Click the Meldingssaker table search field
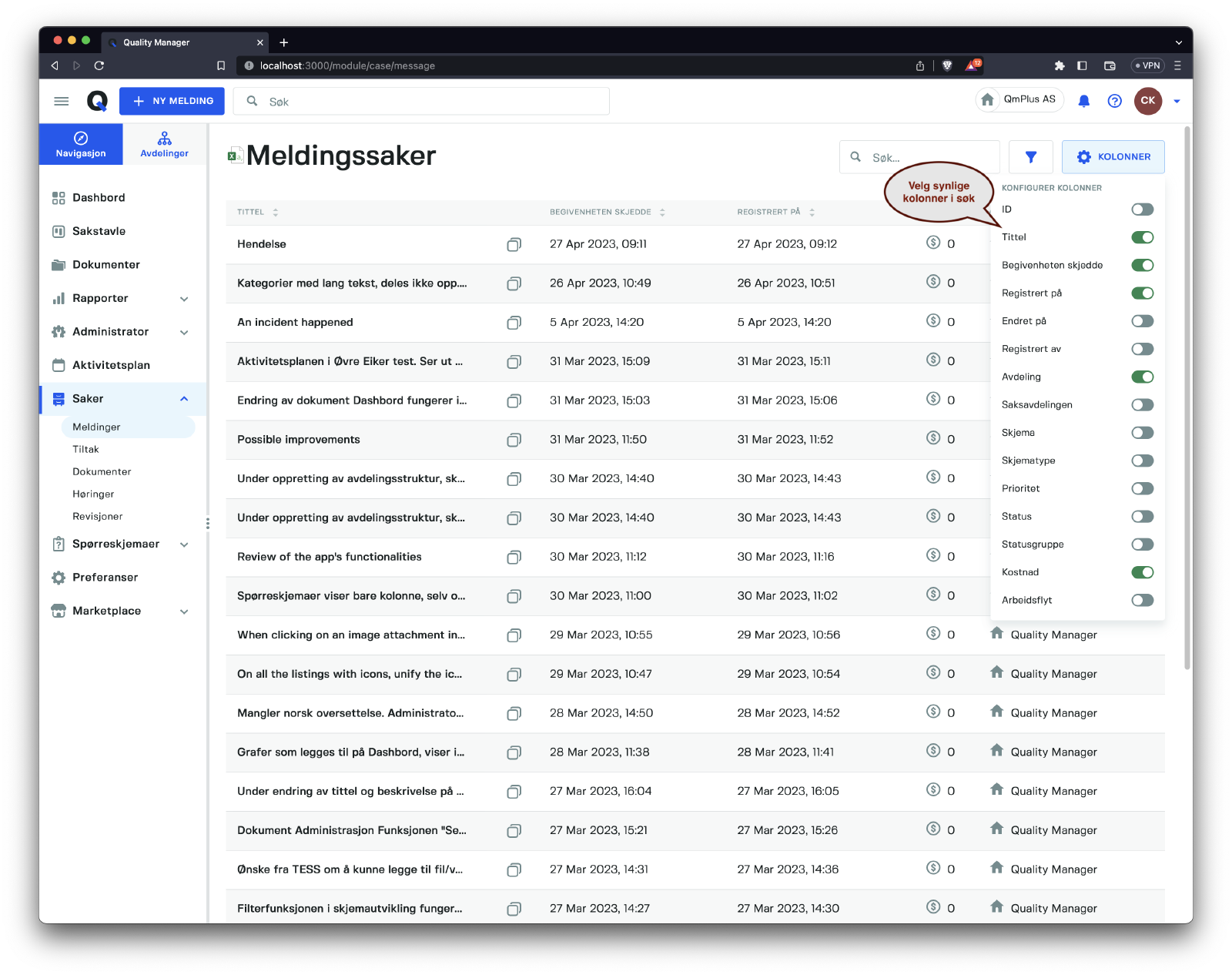Viewport: 1232px width, 975px height. 929,157
